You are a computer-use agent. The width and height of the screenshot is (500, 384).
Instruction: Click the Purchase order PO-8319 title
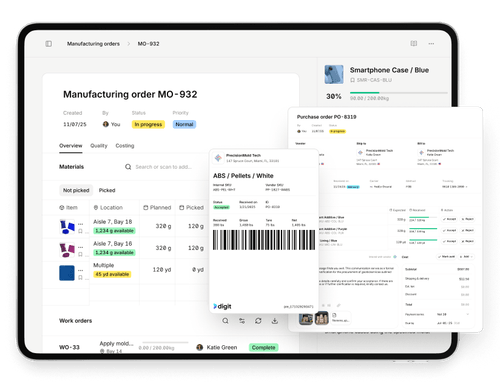pyautogui.click(x=327, y=117)
